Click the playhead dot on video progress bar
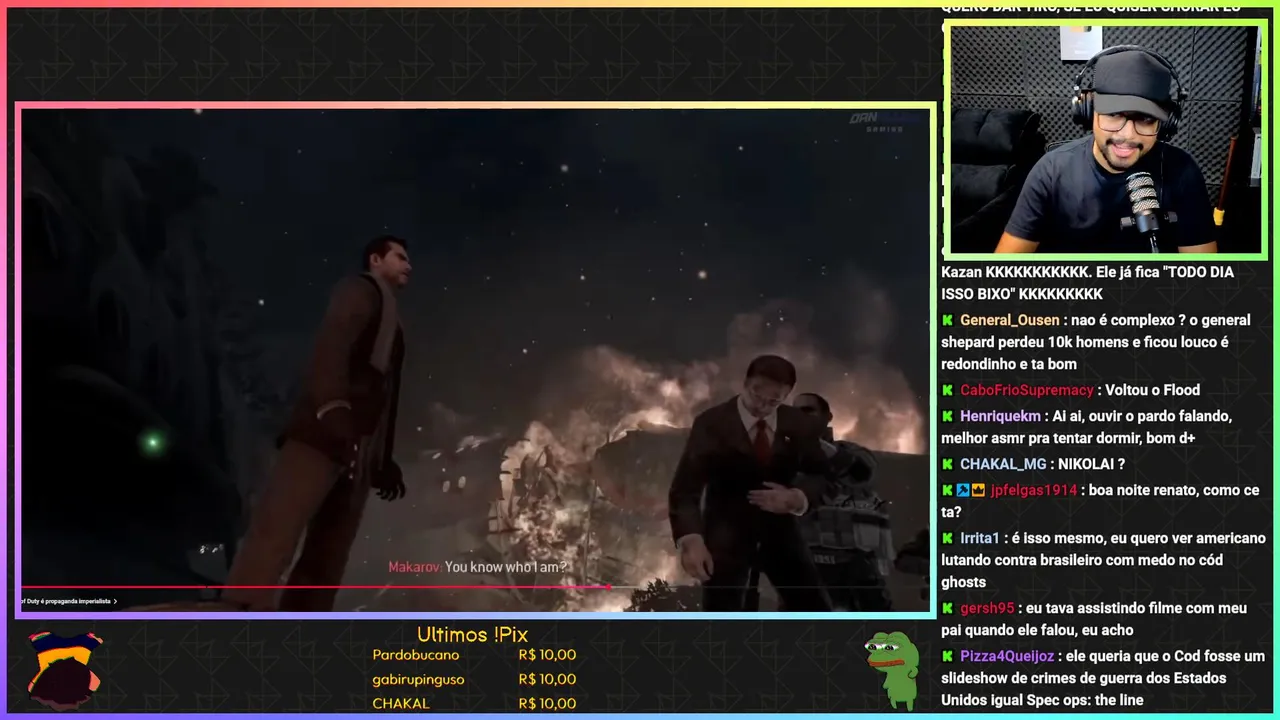Screen dimensions: 1280x720 608,587
